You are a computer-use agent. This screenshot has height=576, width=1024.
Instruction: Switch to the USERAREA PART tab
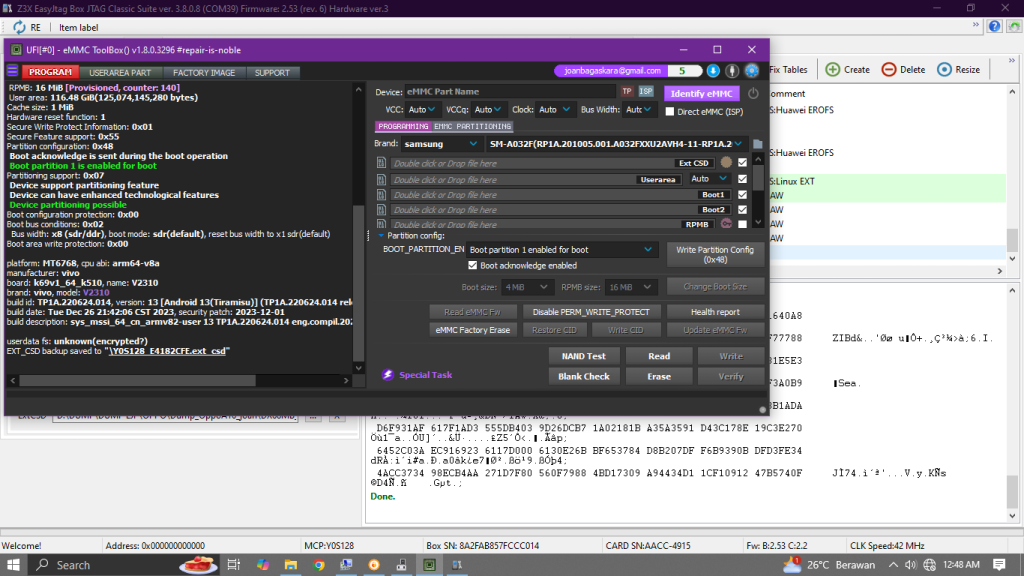click(120, 72)
